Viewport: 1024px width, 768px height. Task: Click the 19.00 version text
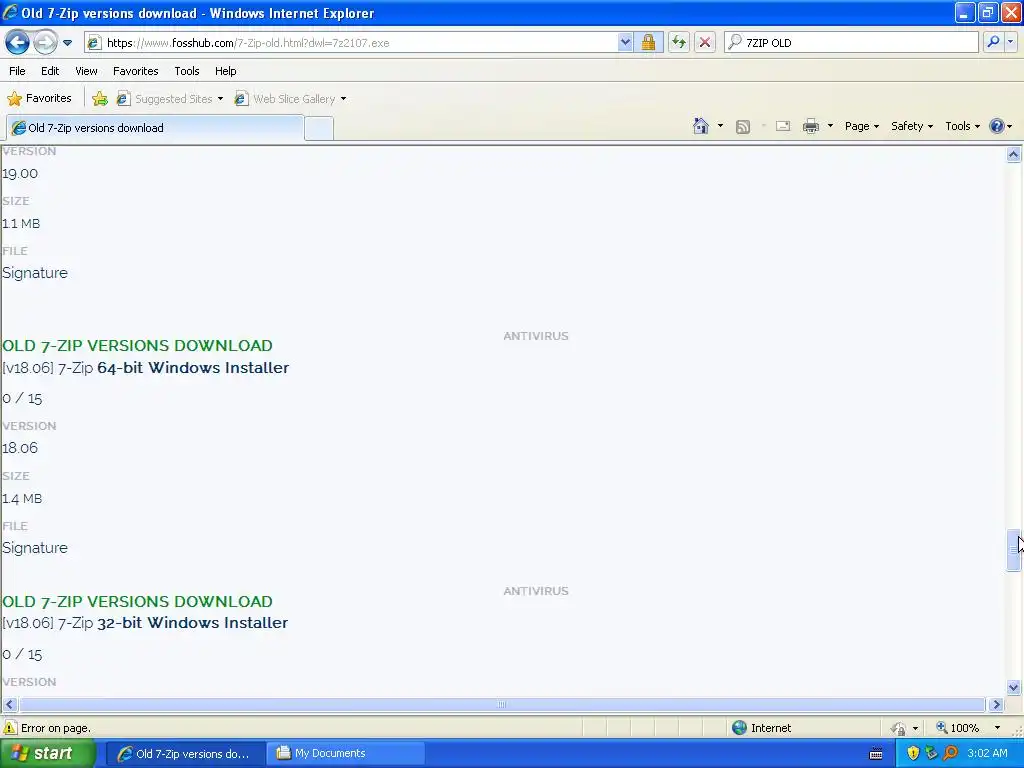(20, 174)
